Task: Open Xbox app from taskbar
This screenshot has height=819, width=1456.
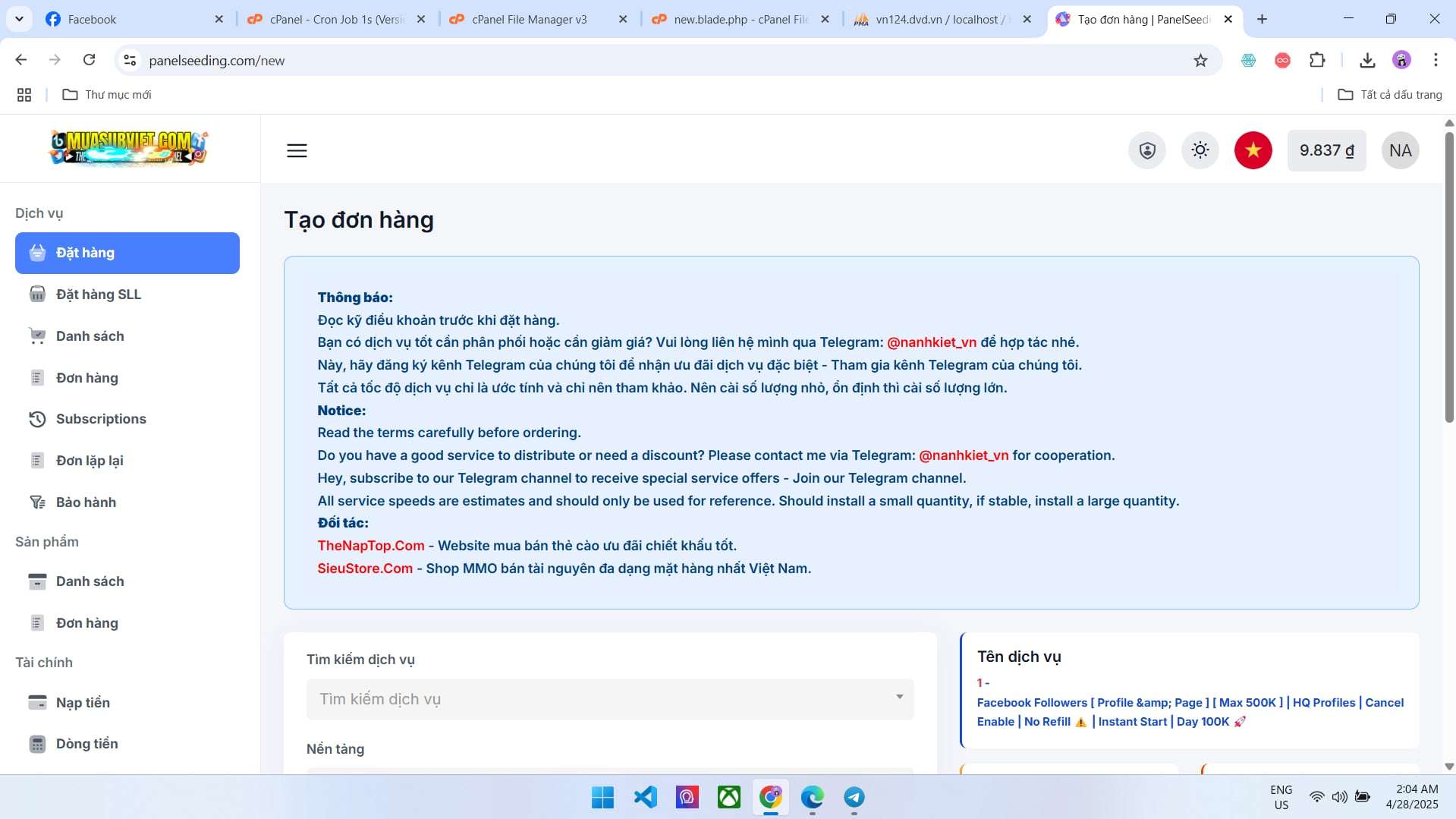Action: tap(728, 798)
